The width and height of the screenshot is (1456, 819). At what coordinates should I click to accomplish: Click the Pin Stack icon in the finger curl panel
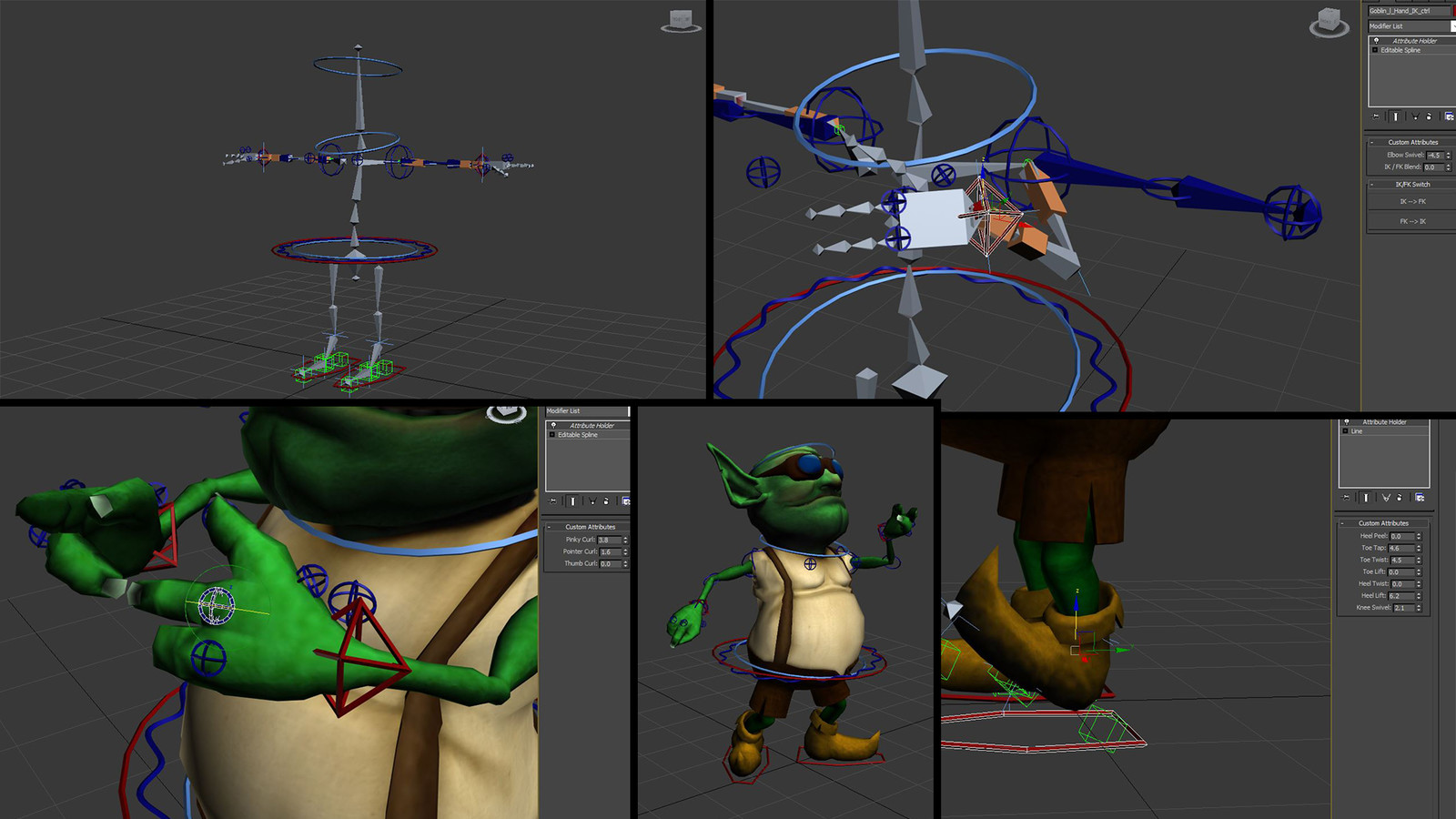[552, 501]
